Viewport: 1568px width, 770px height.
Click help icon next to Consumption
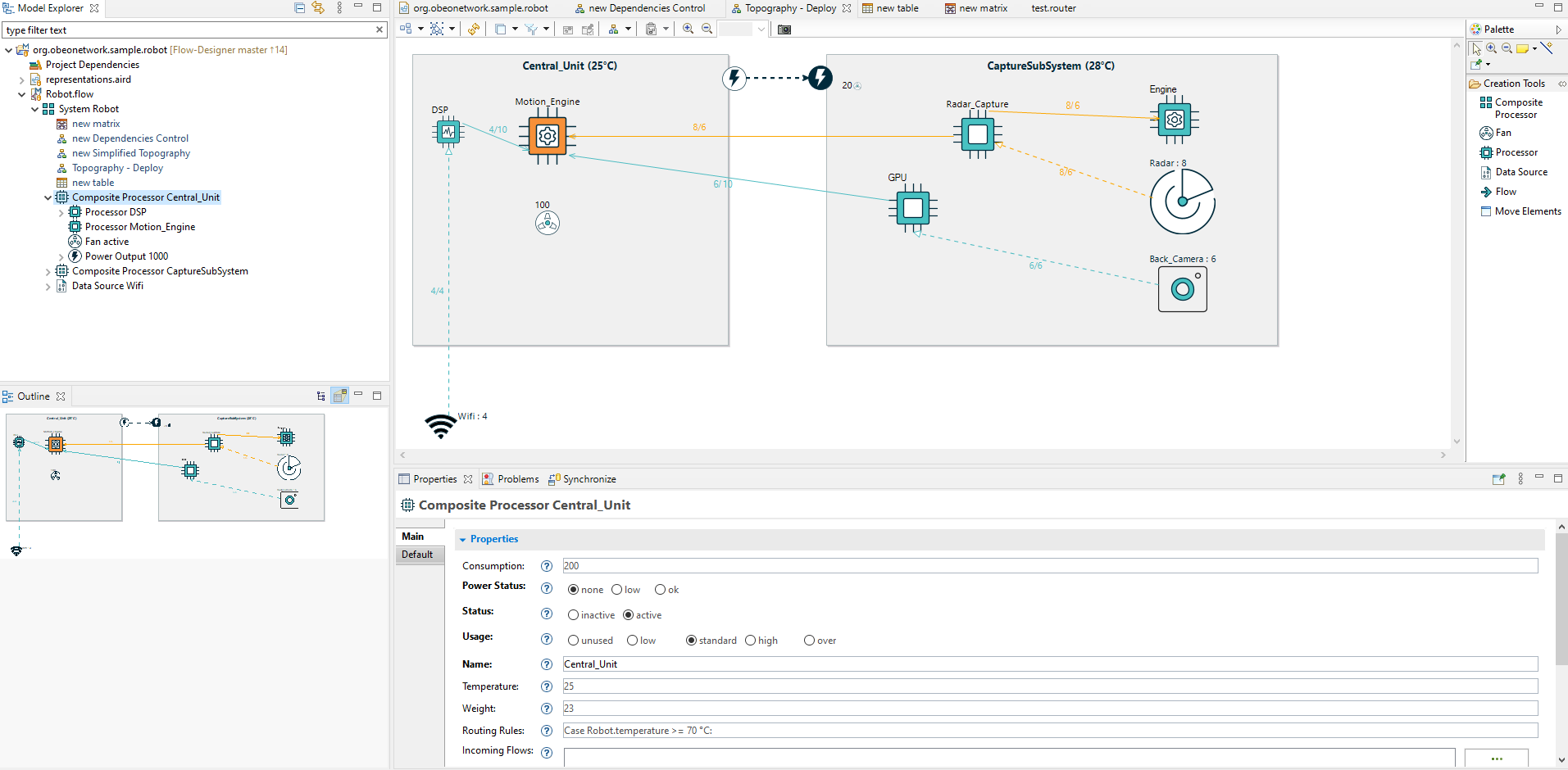coord(547,566)
